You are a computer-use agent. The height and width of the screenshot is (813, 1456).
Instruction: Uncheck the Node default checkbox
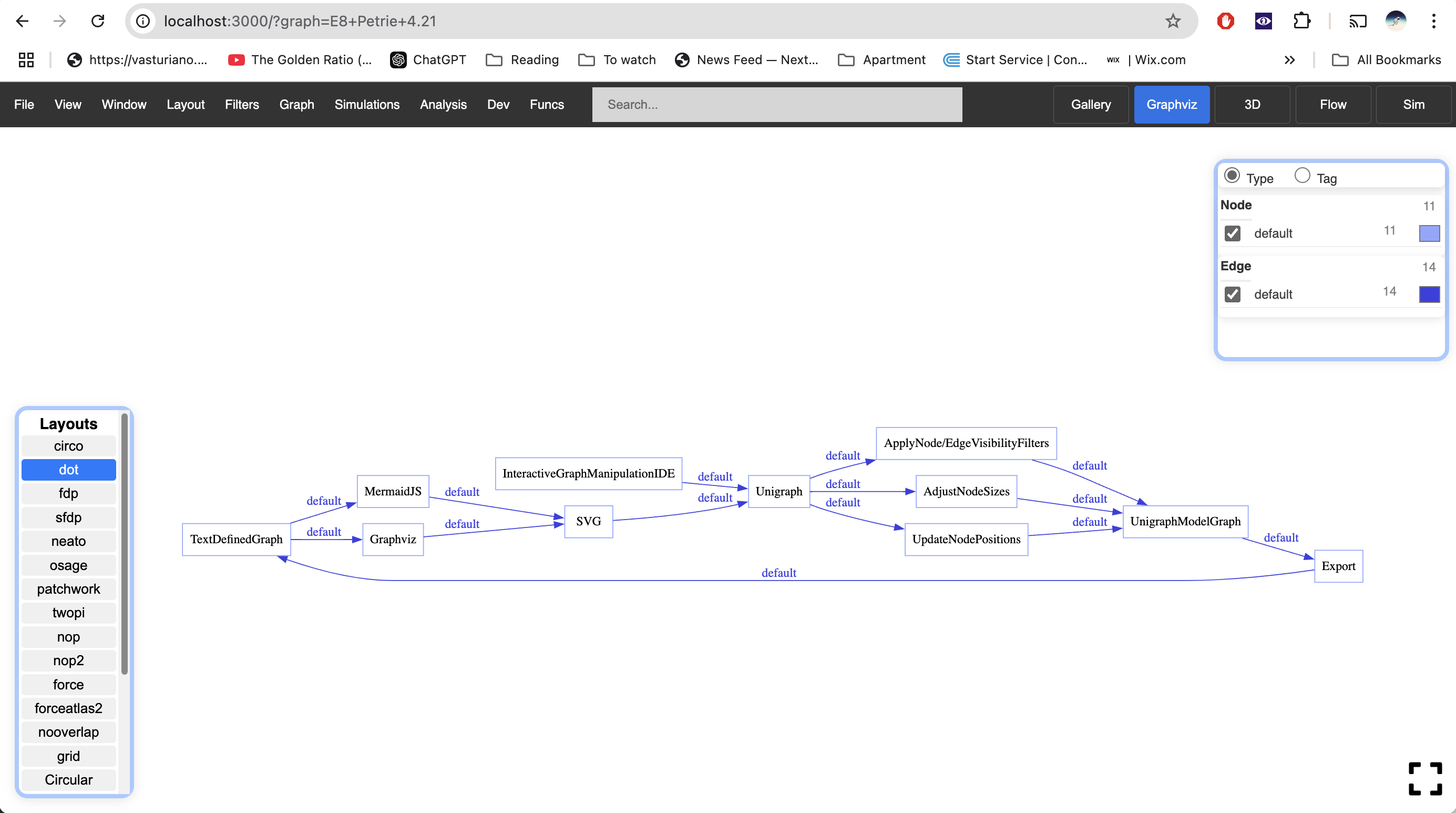[1233, 233]
